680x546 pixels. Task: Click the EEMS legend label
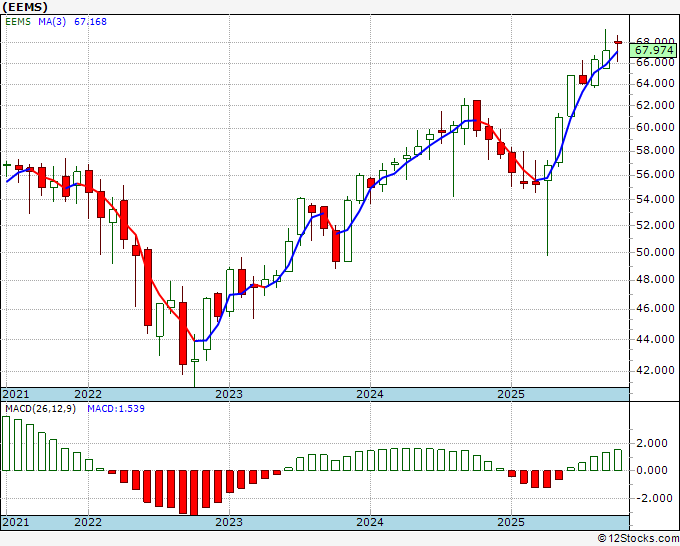click(x=18, y=22)
